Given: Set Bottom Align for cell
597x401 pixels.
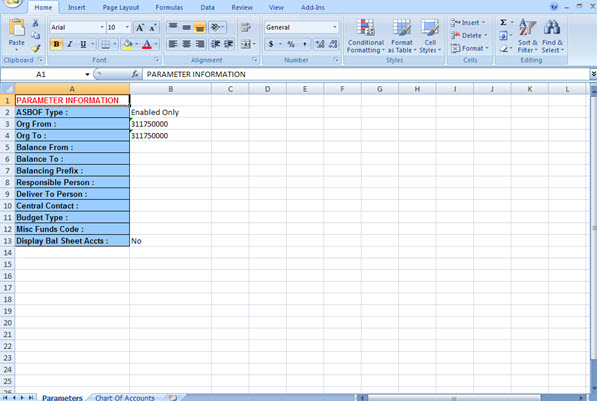Looking at the screenshot, I should click(x=200, y=27).
